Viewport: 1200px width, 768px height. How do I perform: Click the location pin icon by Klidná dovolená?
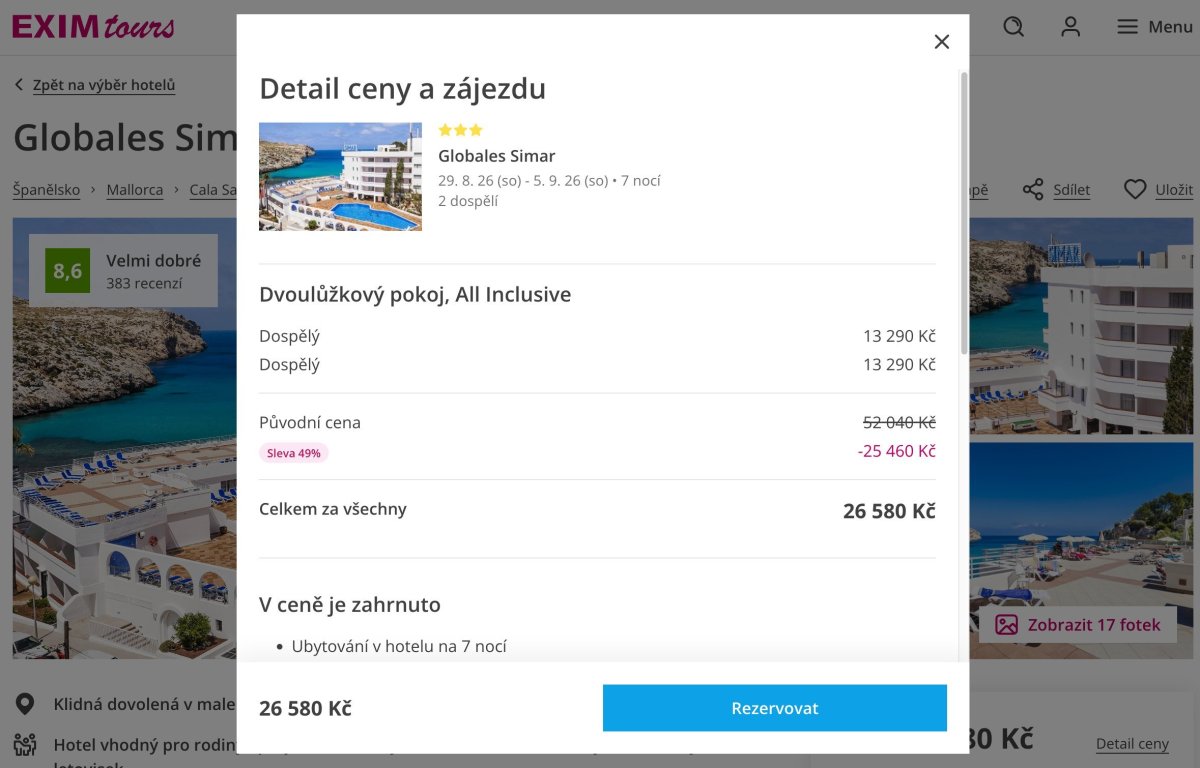coord(25,704)
